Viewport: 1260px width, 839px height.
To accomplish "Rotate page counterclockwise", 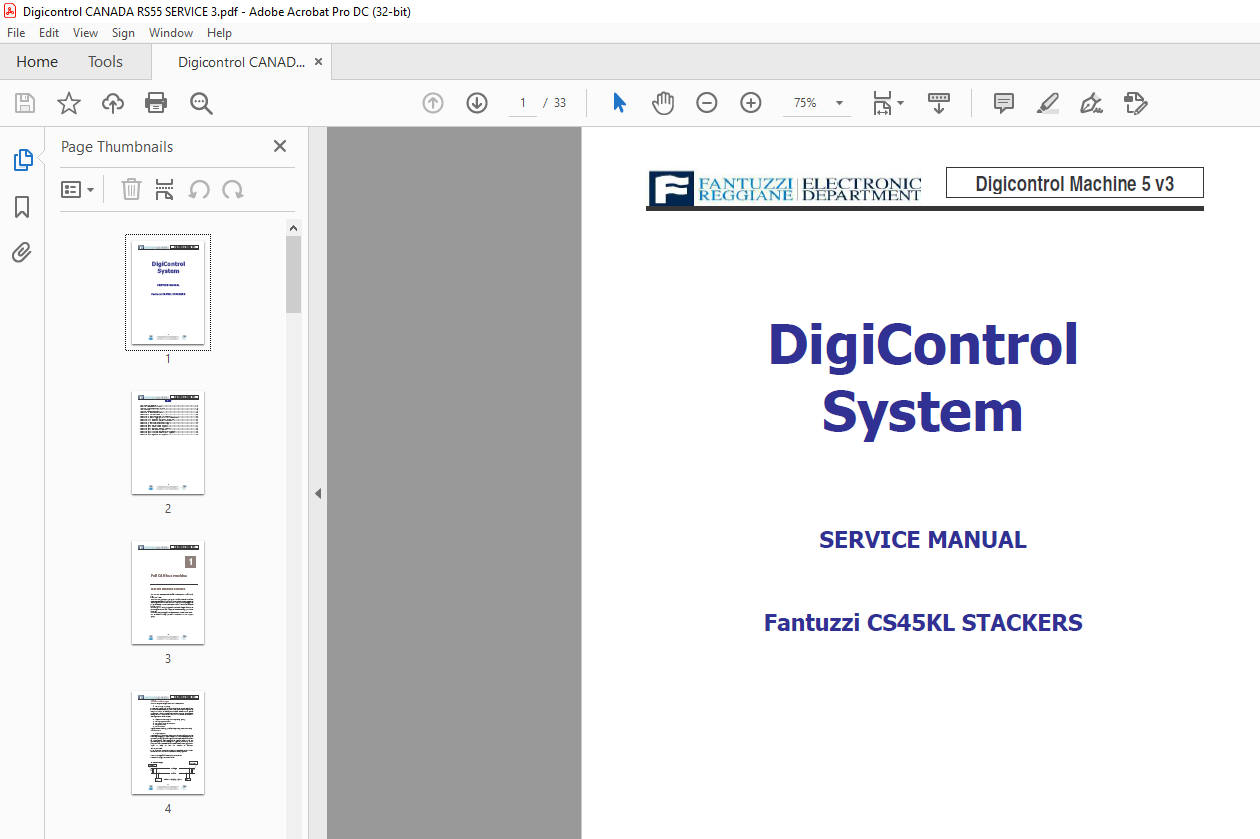I will point(199,189).
